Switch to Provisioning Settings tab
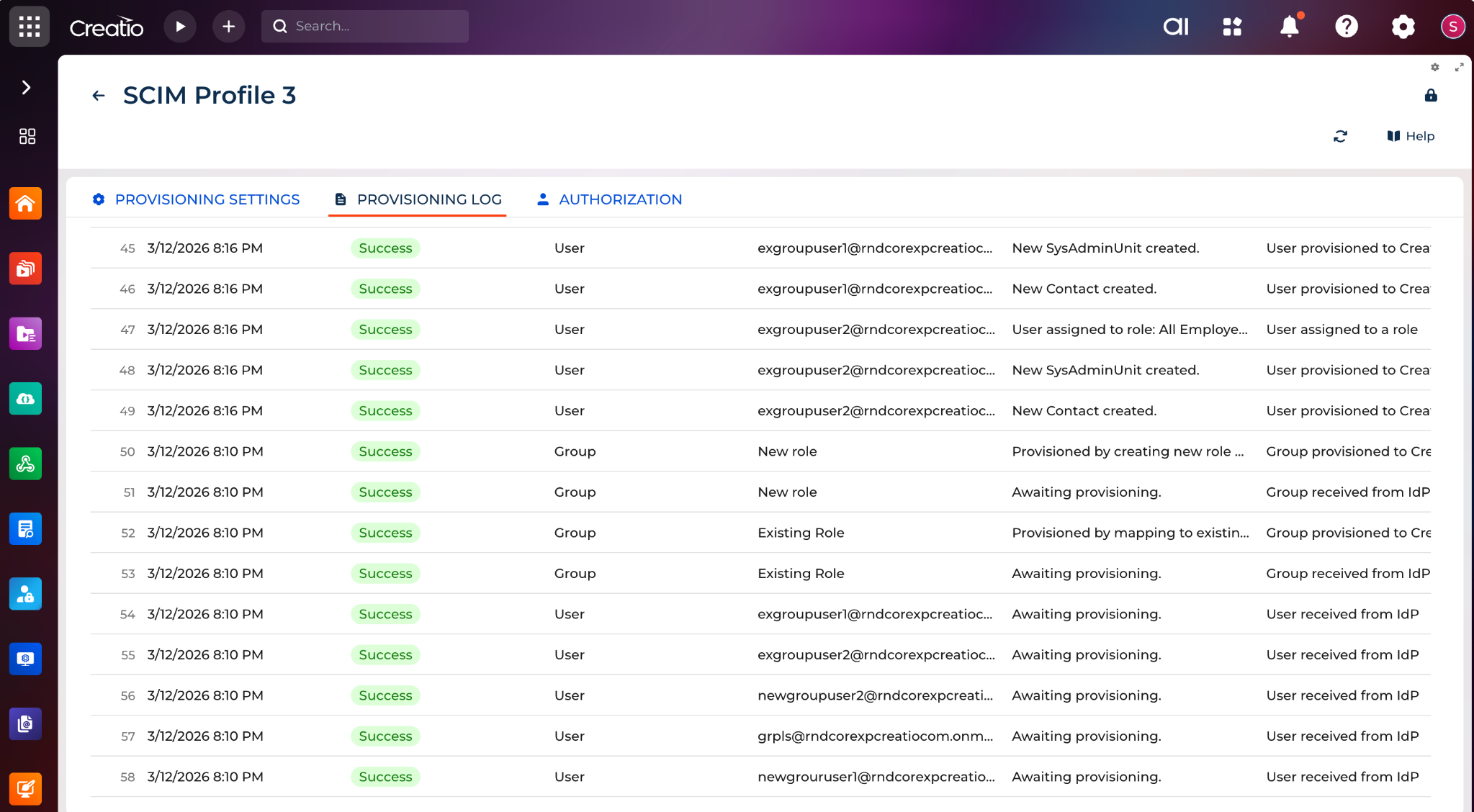Image resolution: width=1474 pixels, height=812 pixels. [x=196, y=199]
